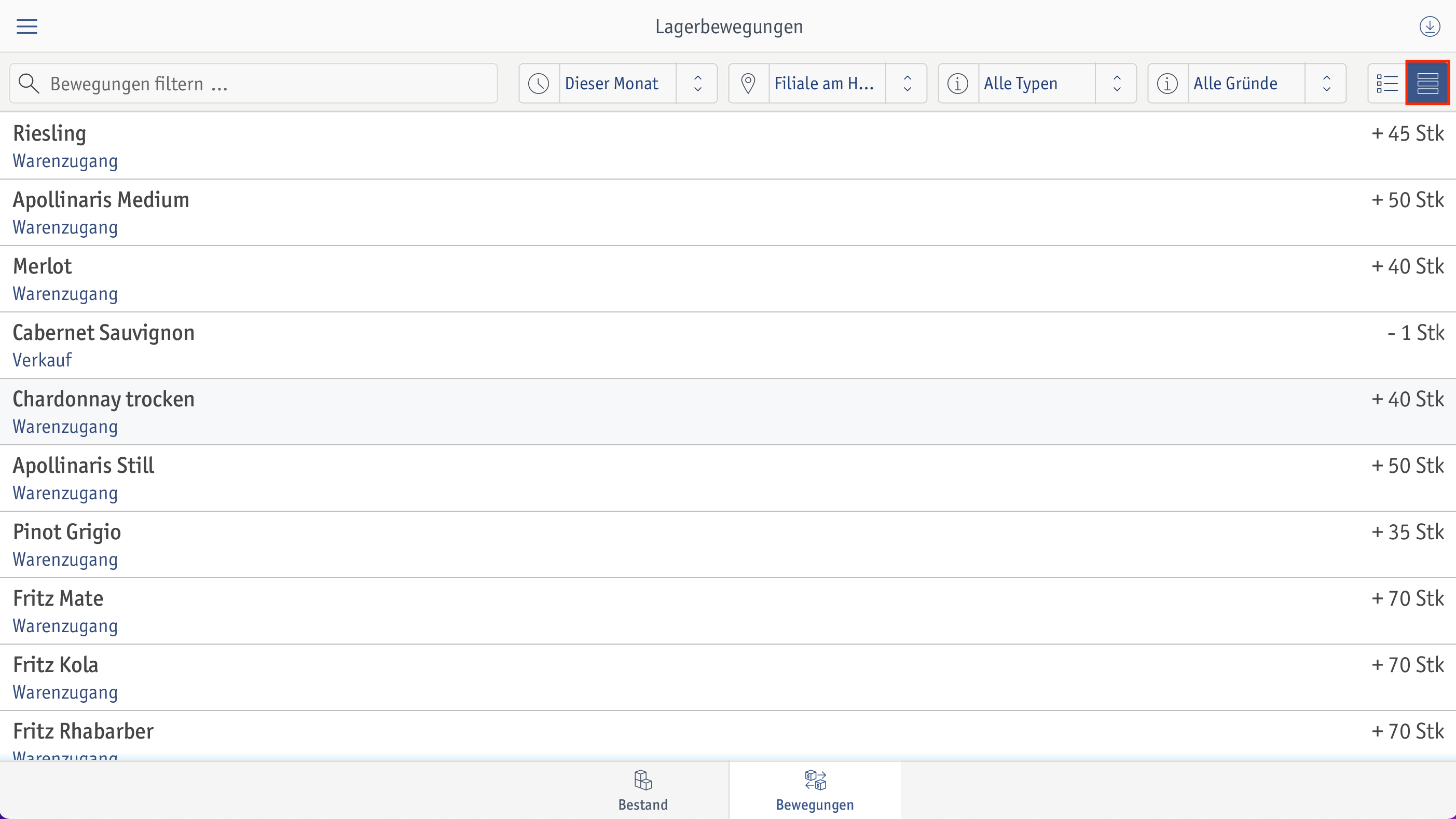Click the Lagerbewegungen page title
1456x819 pixels.
(729, 26)
